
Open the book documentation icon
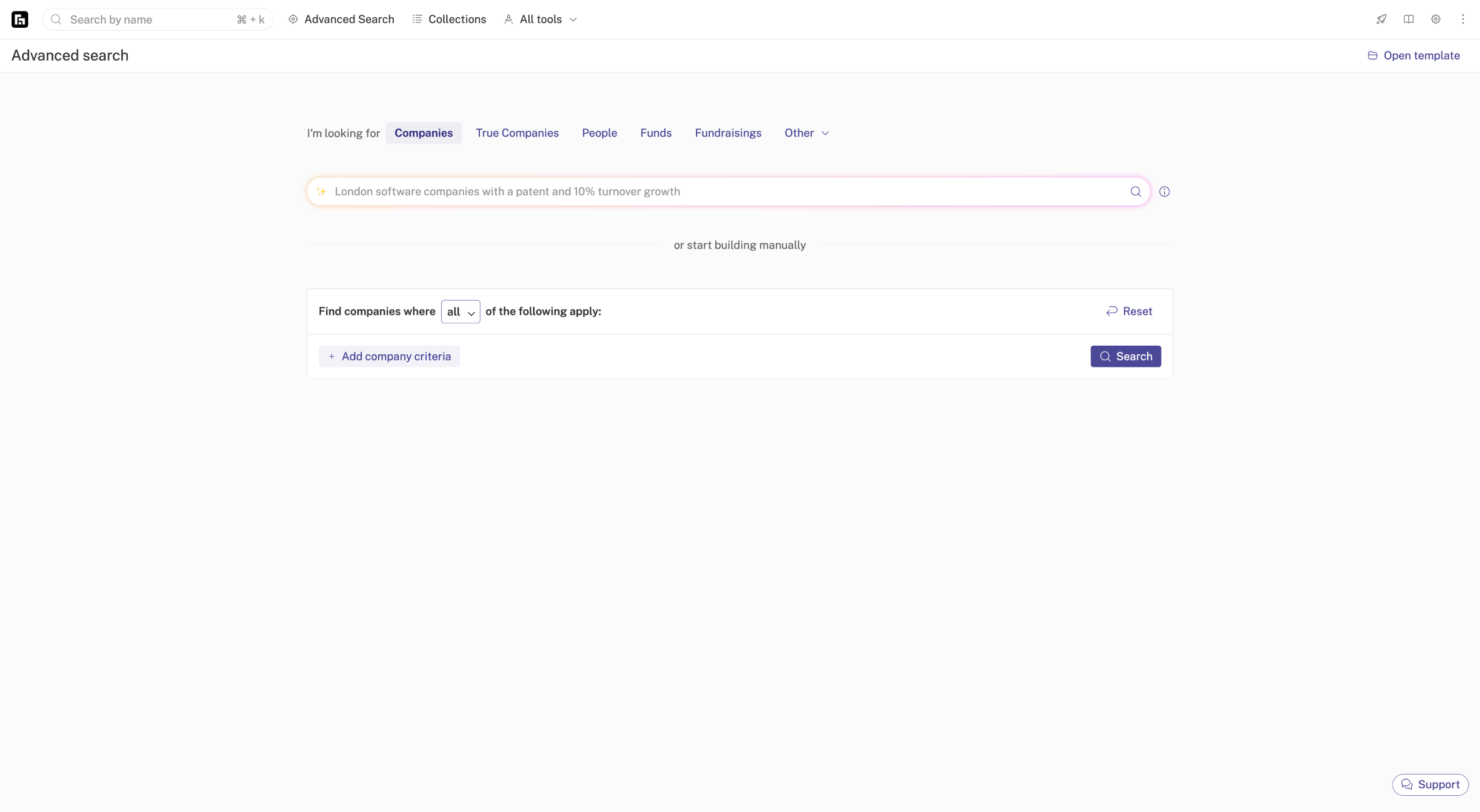(x=1408, y=20)
